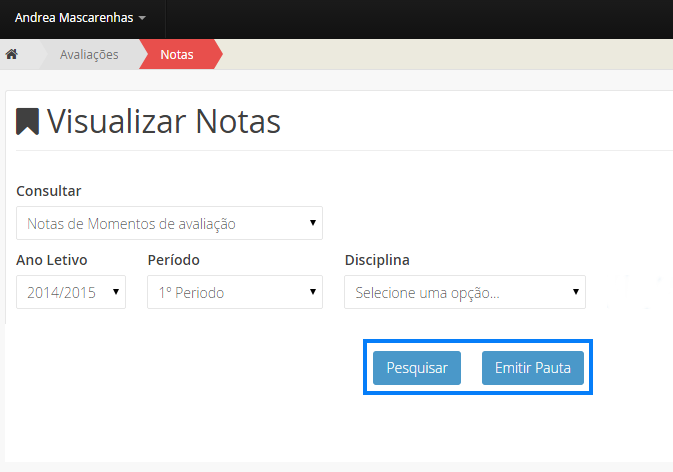Go to the Avaliações breadcrumb

click(x=89, y=54)
